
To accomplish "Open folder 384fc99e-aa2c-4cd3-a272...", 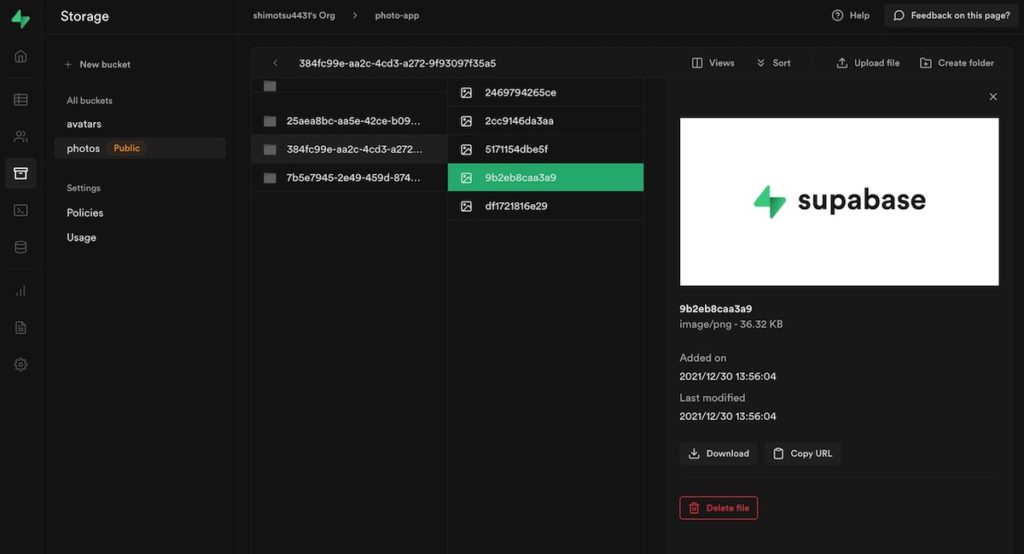I will [349, 149].
